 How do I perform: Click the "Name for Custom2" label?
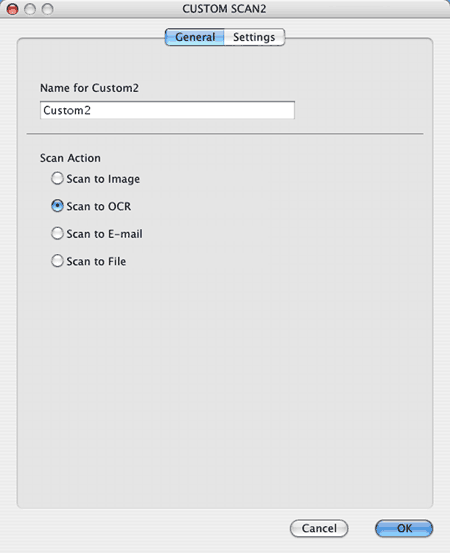[89, 88]
